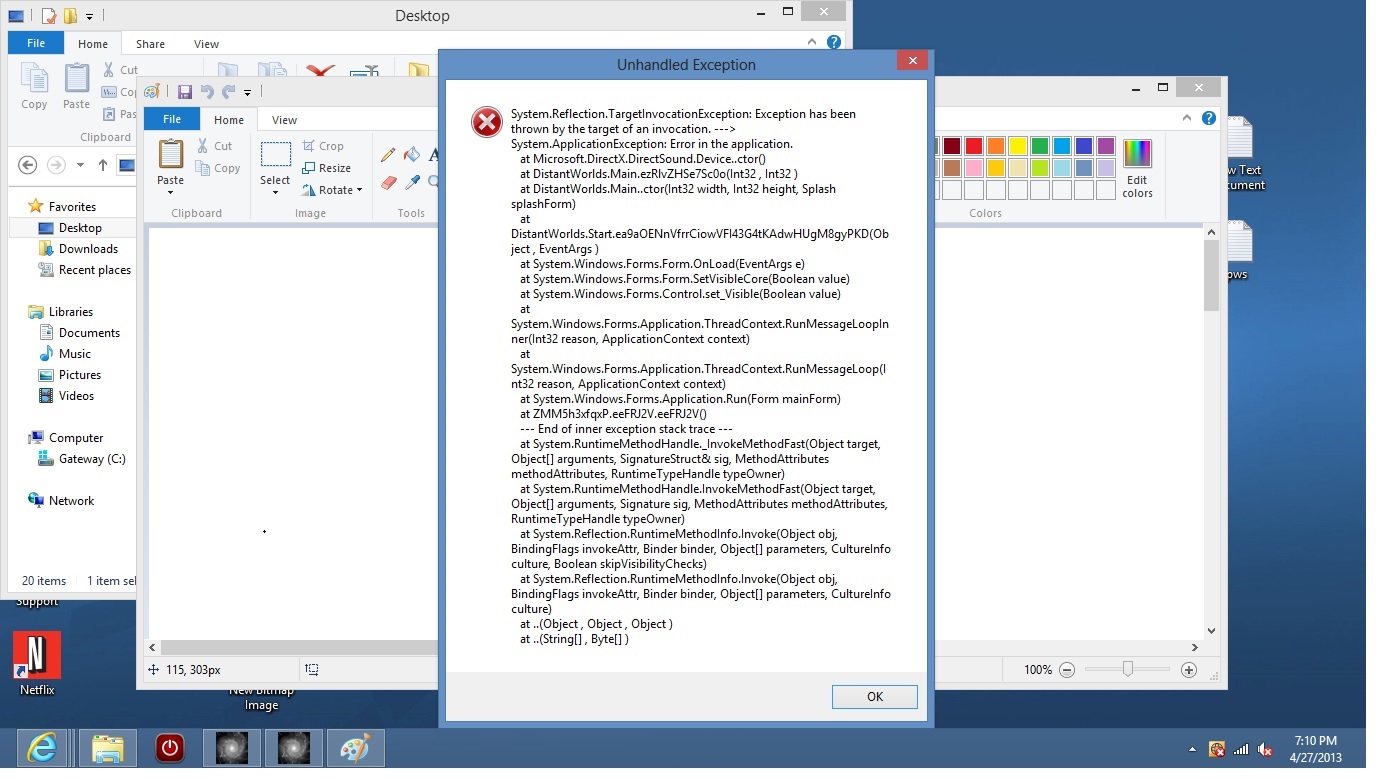1378x778 pixels.
Task: Click Copy in Paint's Clipboard group
Action: click(x=218, y=169)
